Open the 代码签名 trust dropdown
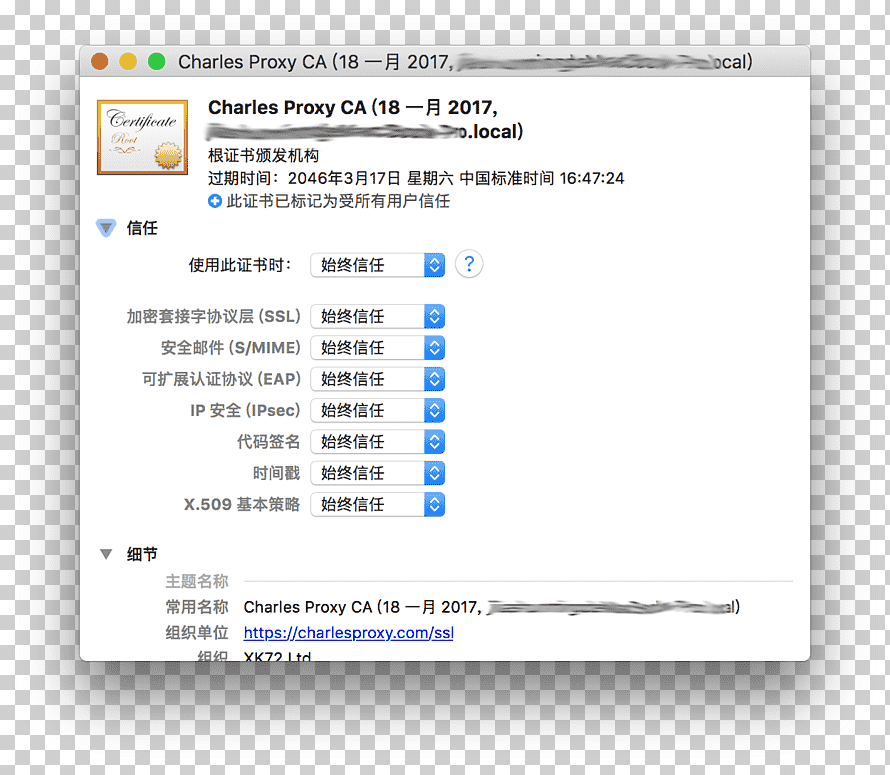 tap(377, 442)
